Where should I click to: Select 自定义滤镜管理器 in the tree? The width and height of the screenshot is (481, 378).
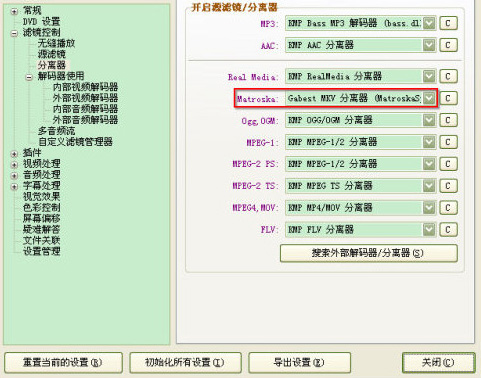[x=75, y=142]
